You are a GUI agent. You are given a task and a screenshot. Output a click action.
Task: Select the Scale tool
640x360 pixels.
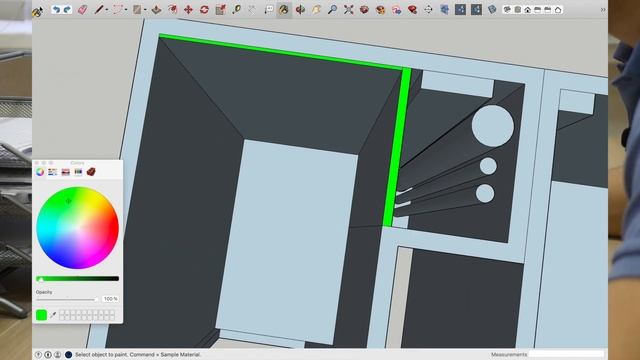(x=220, y=9)
